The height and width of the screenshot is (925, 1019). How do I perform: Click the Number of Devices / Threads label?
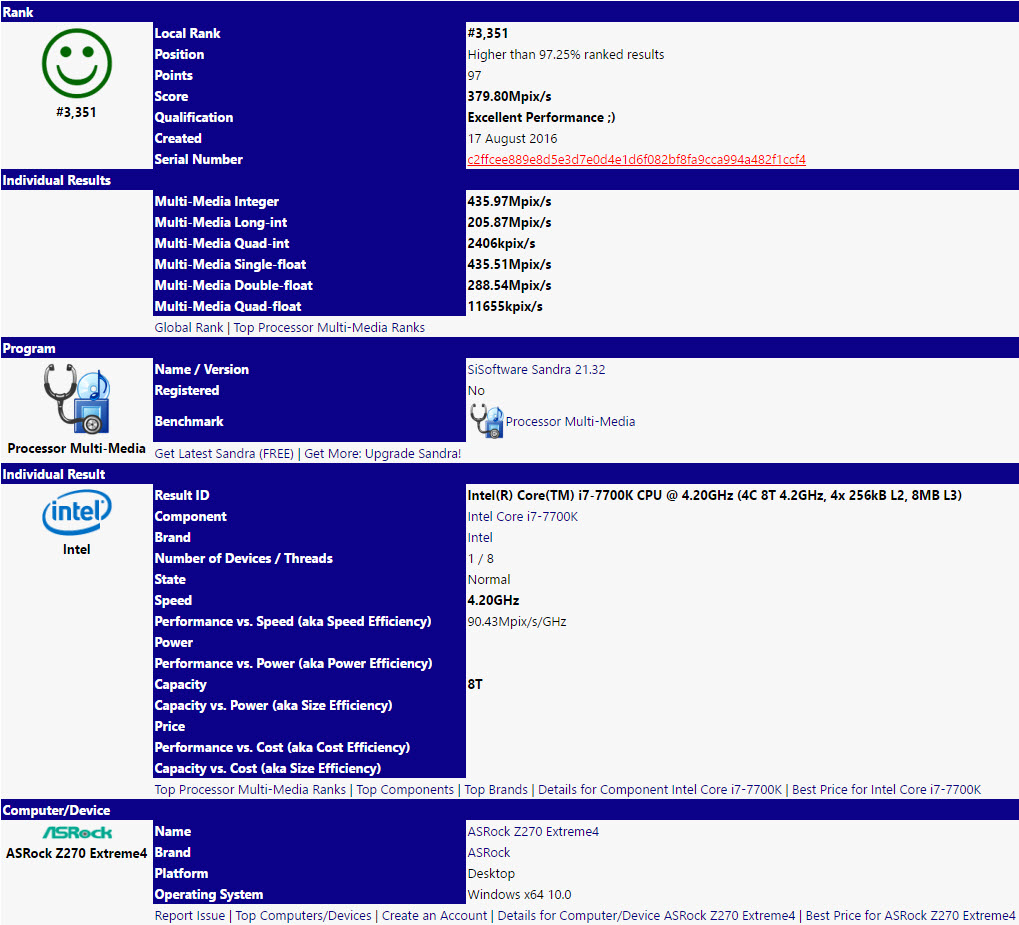click(243, 558)
